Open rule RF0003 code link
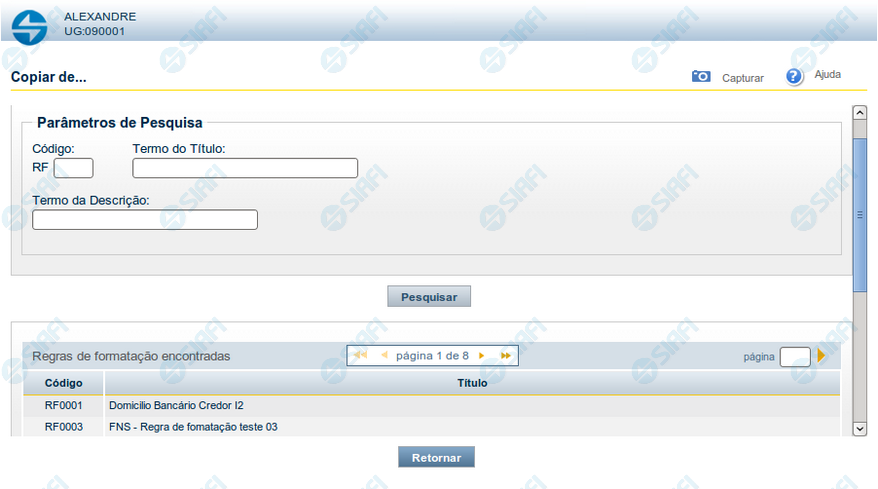878x489 pixels. pyautogui.click(x=63, y=427)
